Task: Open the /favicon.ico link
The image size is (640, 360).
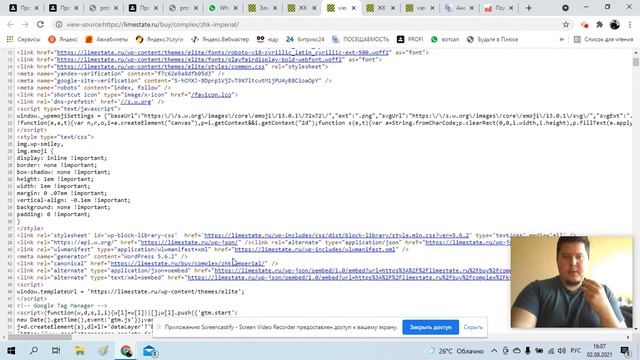Action: click(211, 95)
